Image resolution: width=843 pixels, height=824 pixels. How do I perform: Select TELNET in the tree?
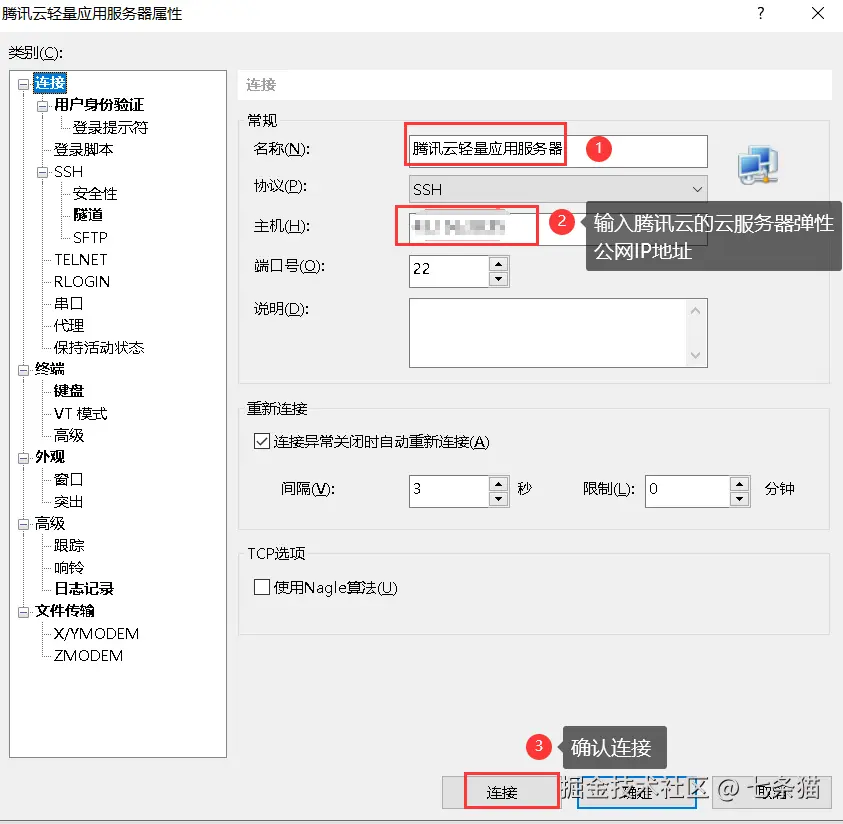81,260
